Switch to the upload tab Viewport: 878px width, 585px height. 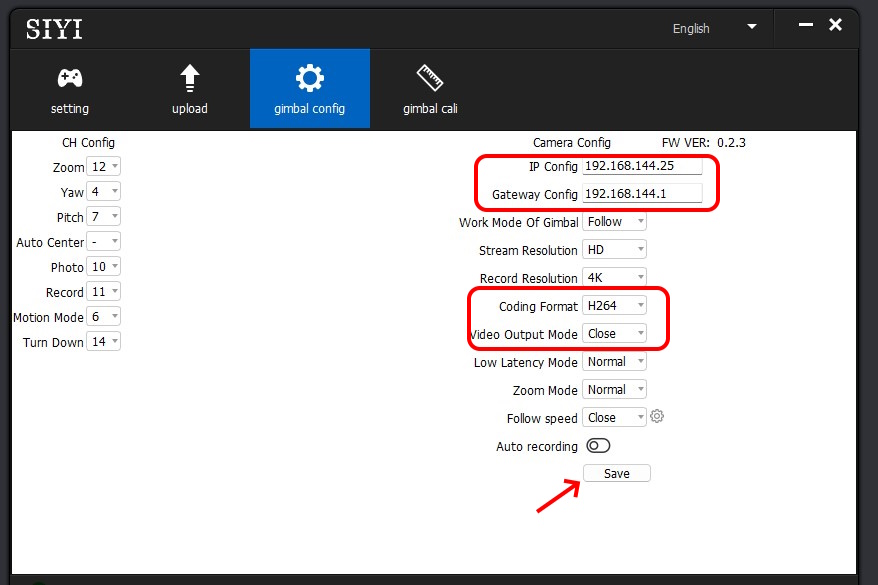(189, 89)
